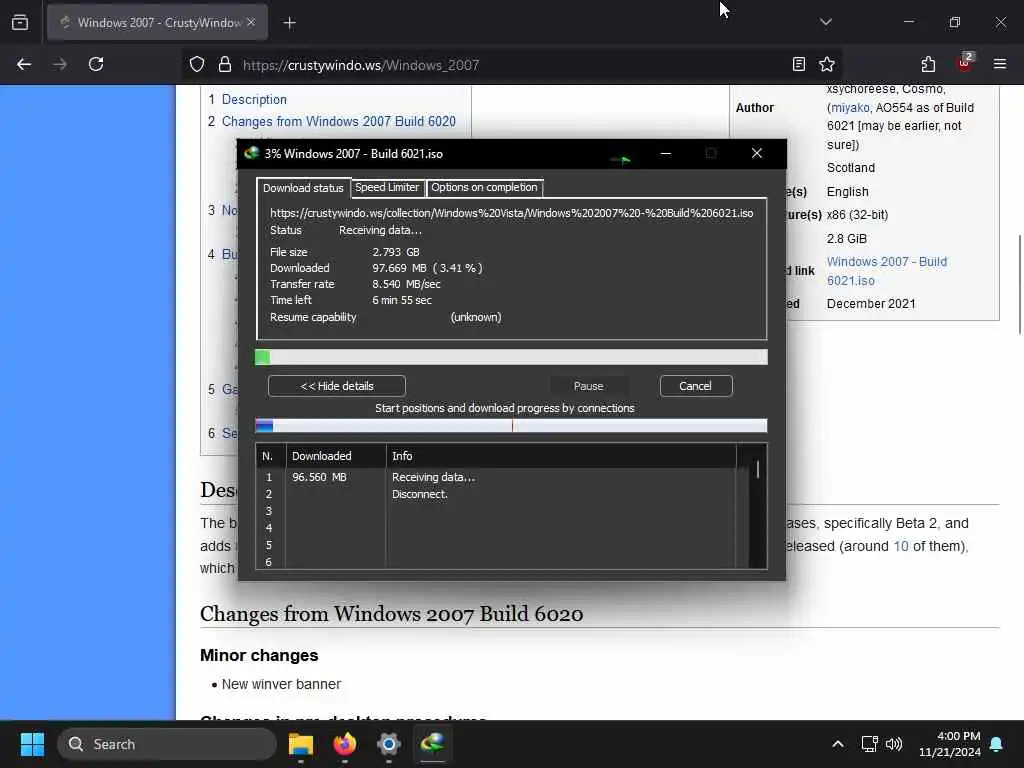The image size is (1024, 768).
Task: Switch to the Download status tab
Action: [303, 188]
